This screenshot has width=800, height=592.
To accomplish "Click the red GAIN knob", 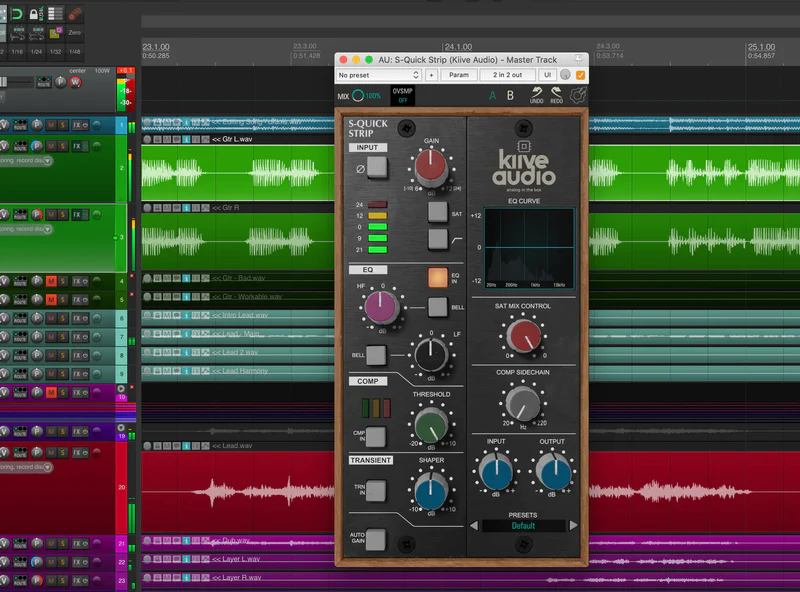I will 431,166.
